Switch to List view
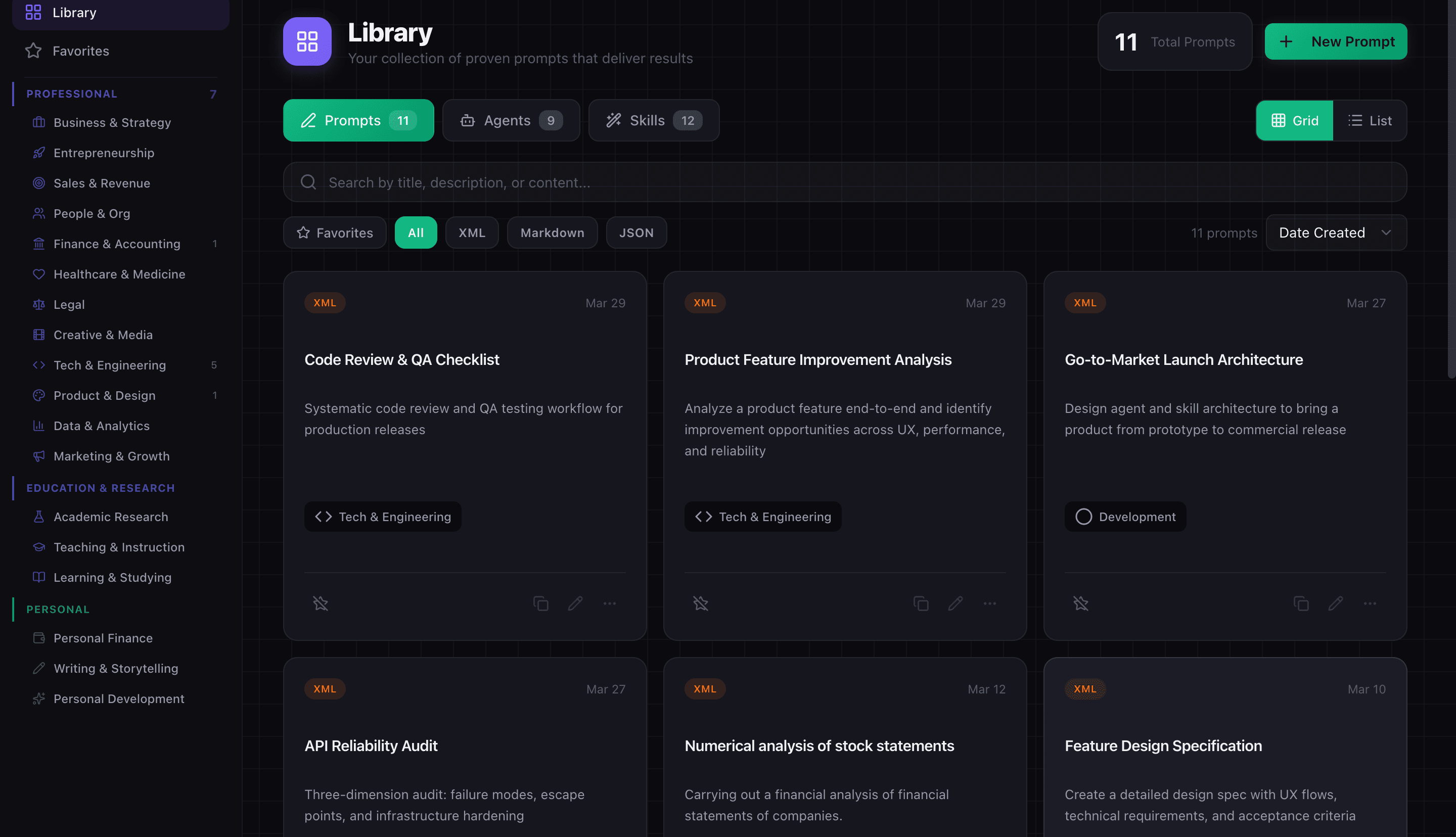Viewport: 1456px width, 837px height. pyautogui.click(x=1370, y=120)
